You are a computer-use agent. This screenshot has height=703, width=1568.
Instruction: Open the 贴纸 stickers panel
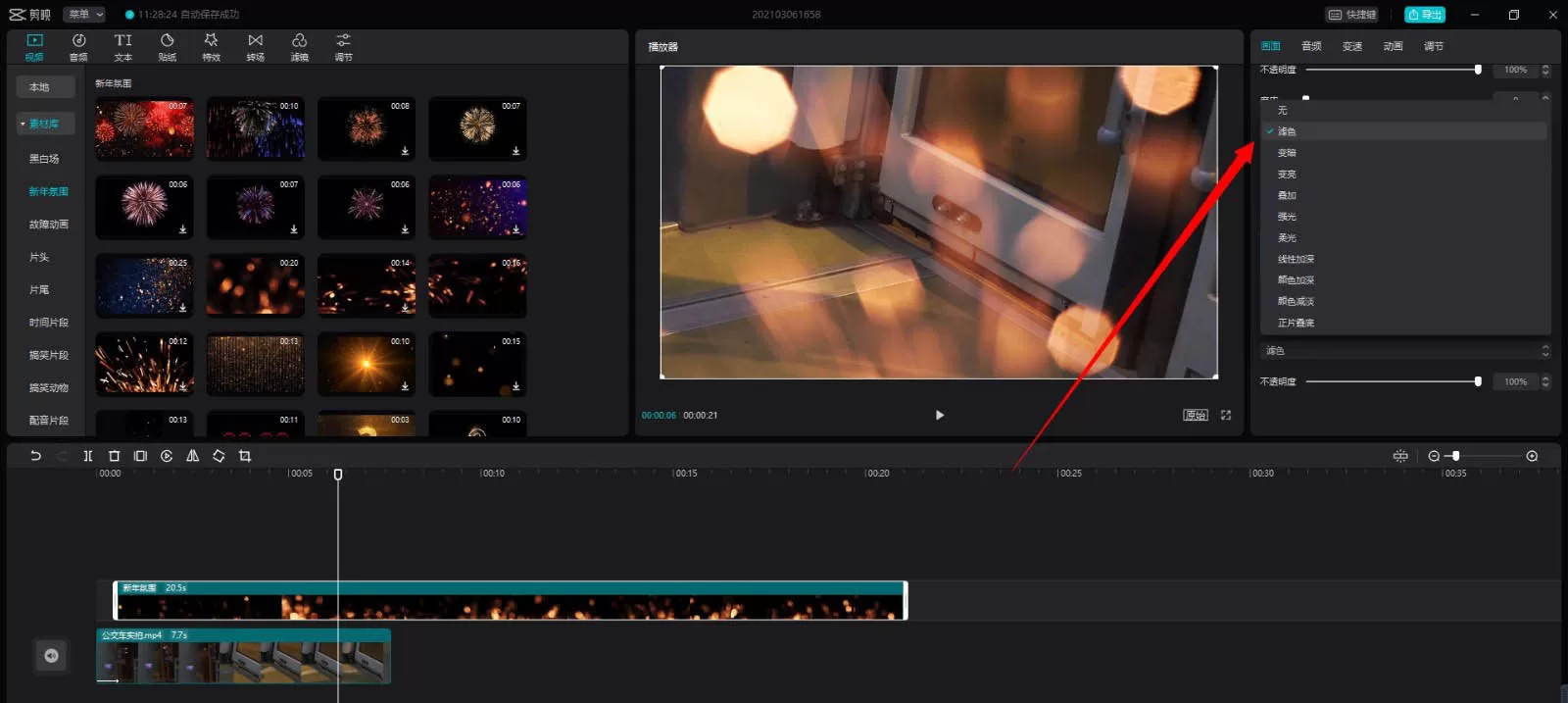point(167,46)
